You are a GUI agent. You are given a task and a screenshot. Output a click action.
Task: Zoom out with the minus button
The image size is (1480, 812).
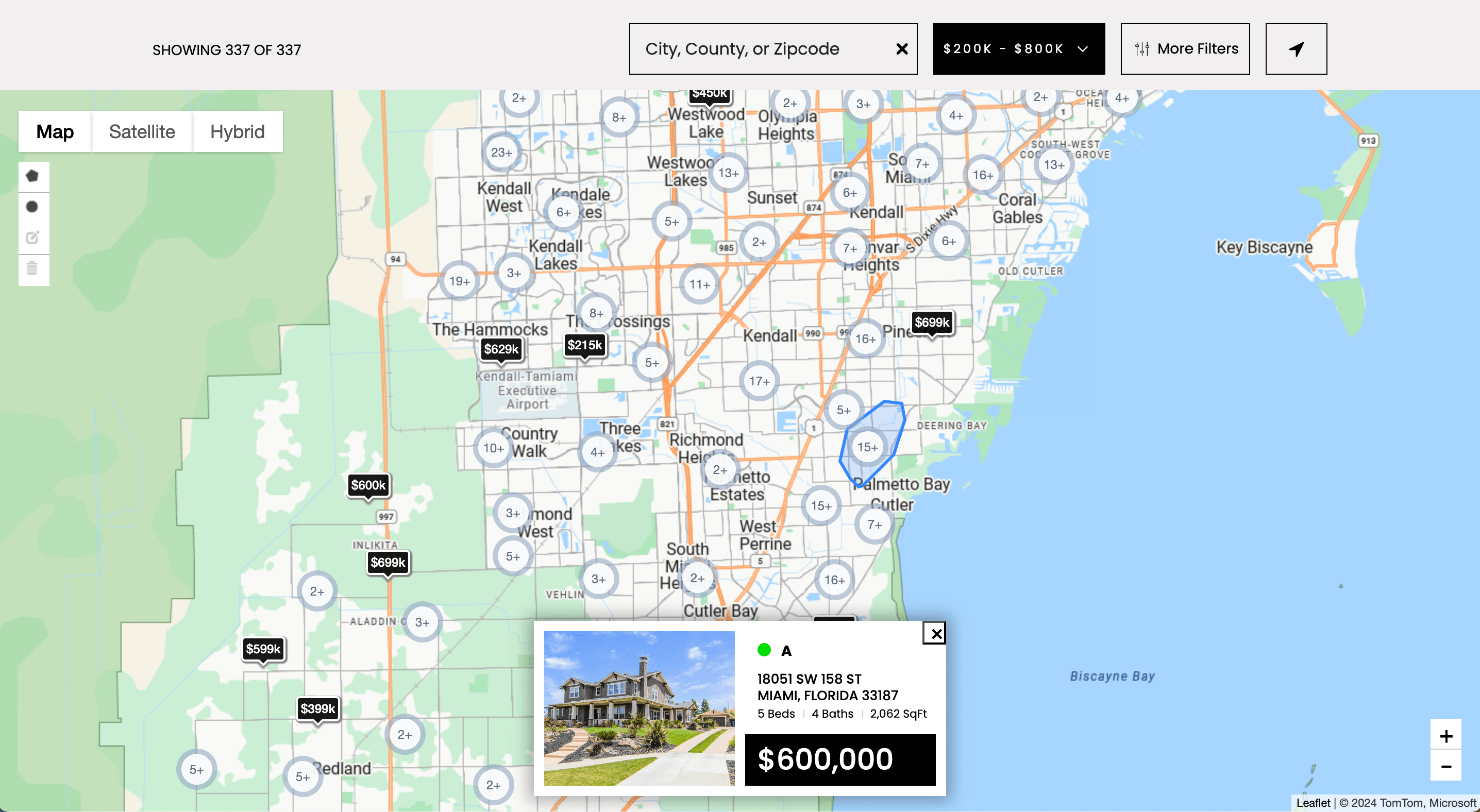coord(1445,766)
